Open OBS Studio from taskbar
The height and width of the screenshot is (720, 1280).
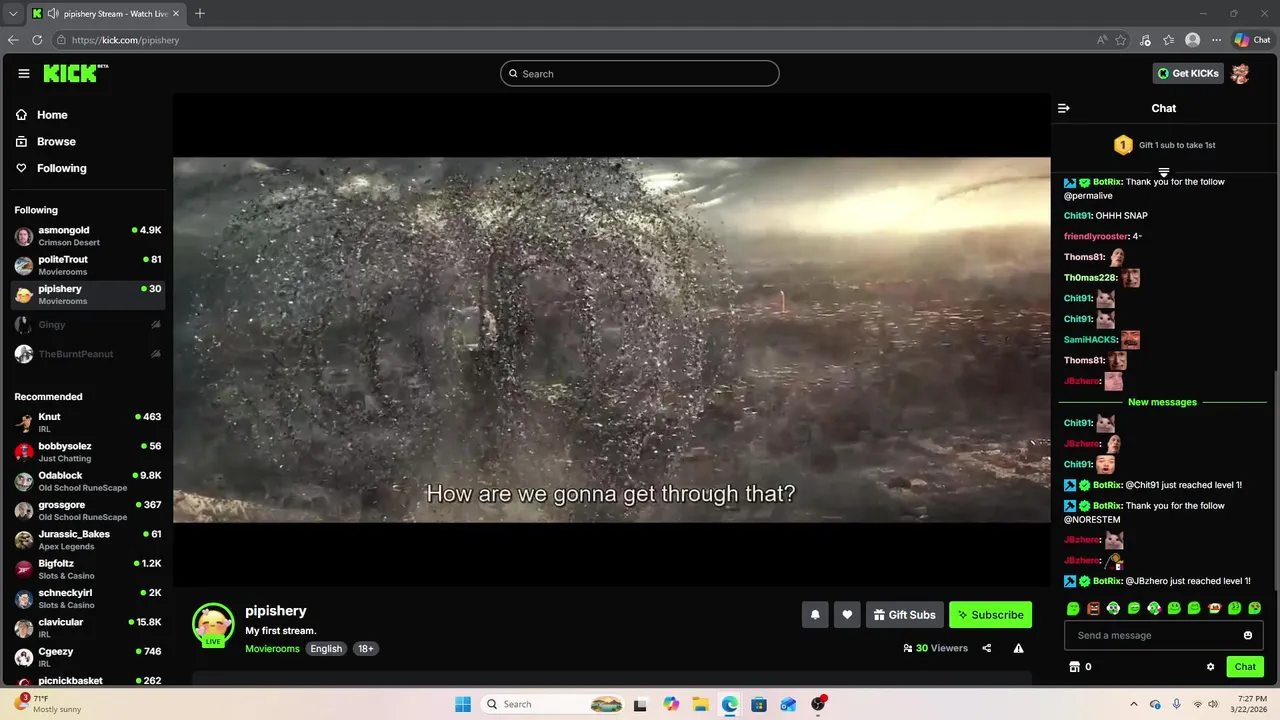point(818,704)
